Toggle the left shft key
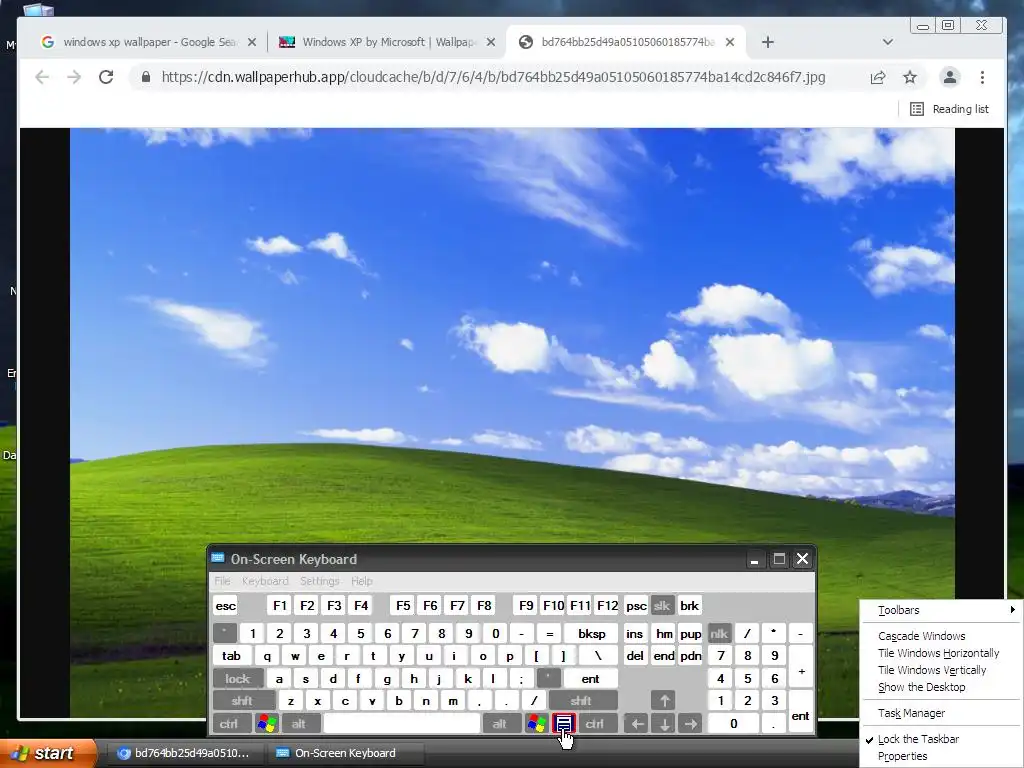The image size is (1024, 768). 242,701
